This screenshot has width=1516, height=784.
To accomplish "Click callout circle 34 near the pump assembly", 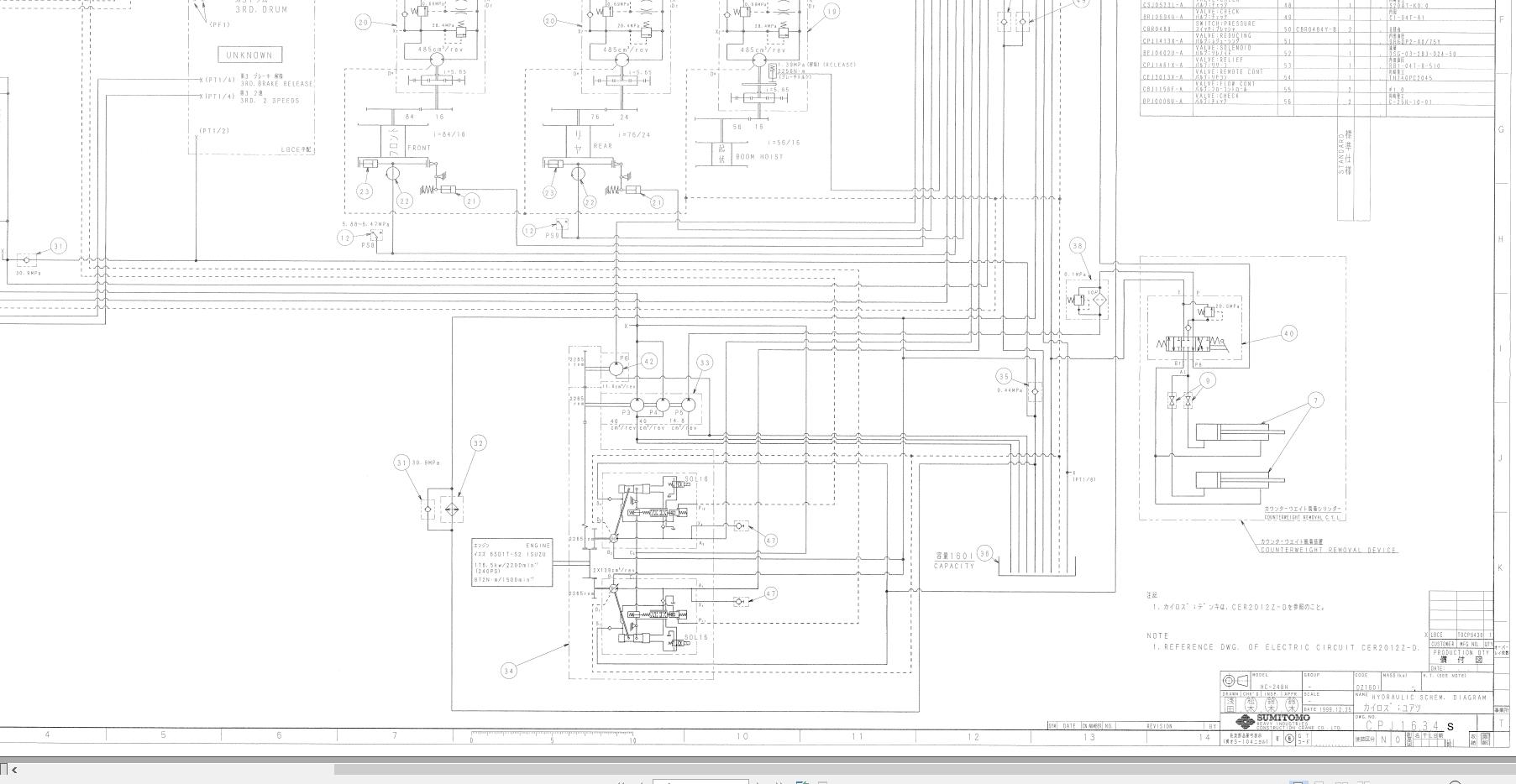I will tap(508, 670).
